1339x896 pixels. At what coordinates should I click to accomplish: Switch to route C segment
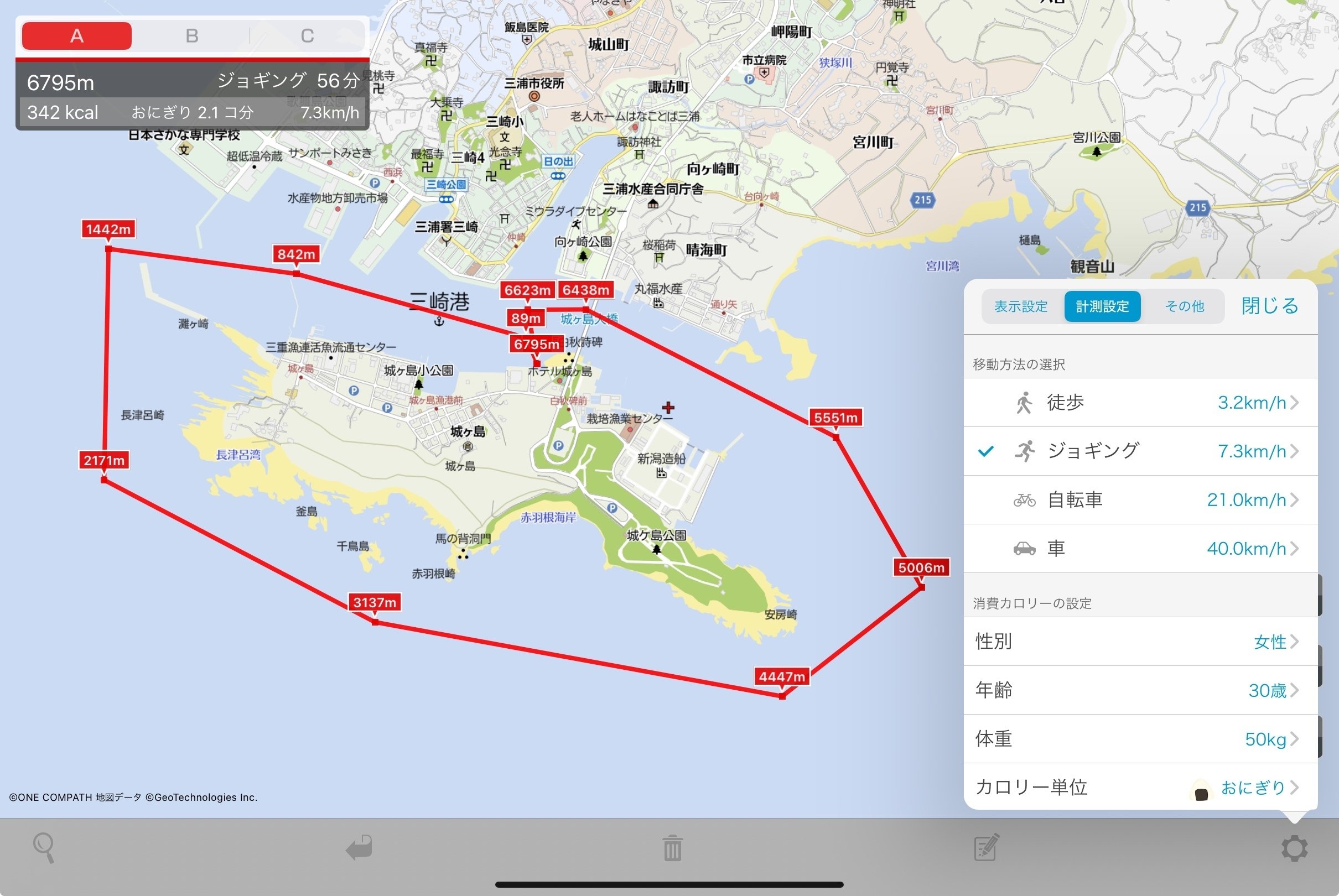click(x=308, y=36)
